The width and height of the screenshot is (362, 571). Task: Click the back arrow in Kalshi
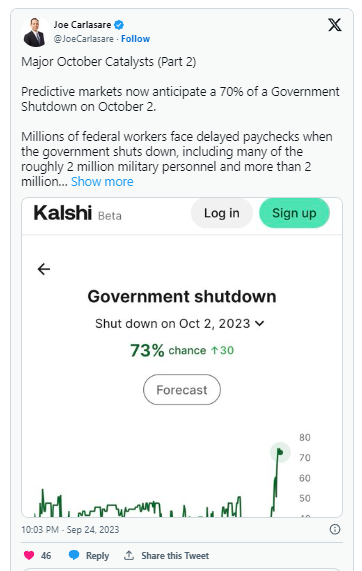click(44, 269)
